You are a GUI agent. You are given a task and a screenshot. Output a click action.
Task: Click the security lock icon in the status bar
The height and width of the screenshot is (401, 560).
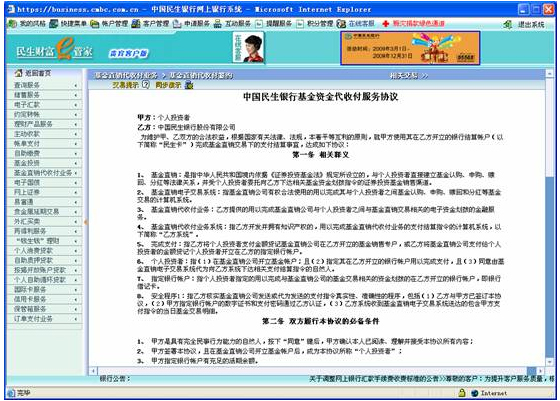click(x=462, y=393)
